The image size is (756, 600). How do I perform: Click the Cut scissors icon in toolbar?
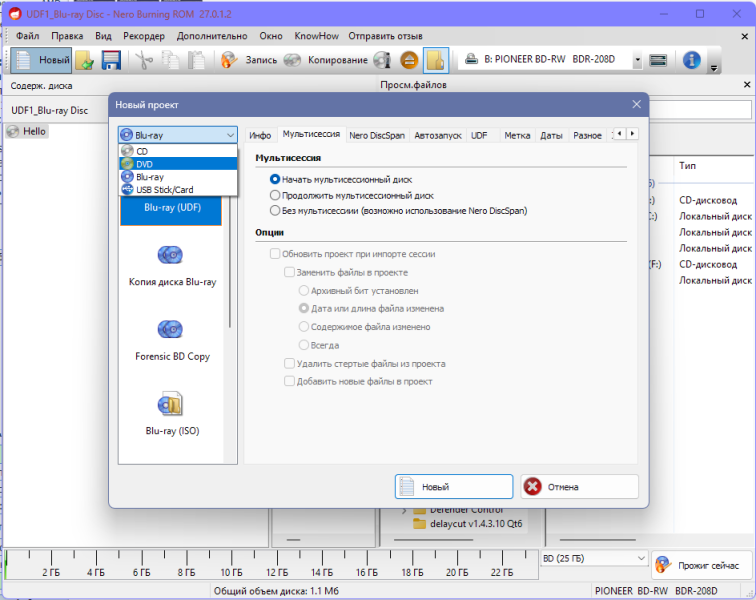coord(144,60)
